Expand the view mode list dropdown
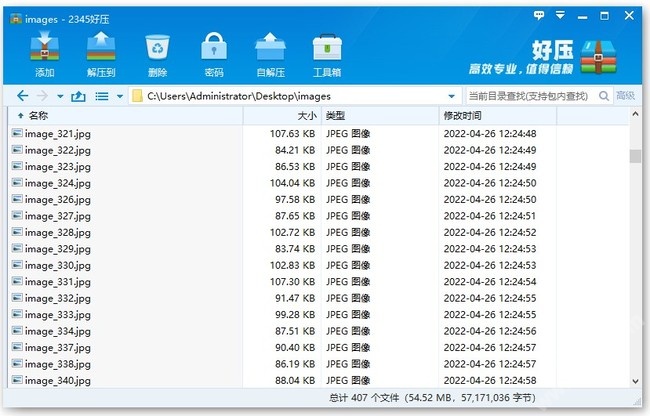Screen dimensions: 650x416 pyautogui.click(x=120, y=96)
